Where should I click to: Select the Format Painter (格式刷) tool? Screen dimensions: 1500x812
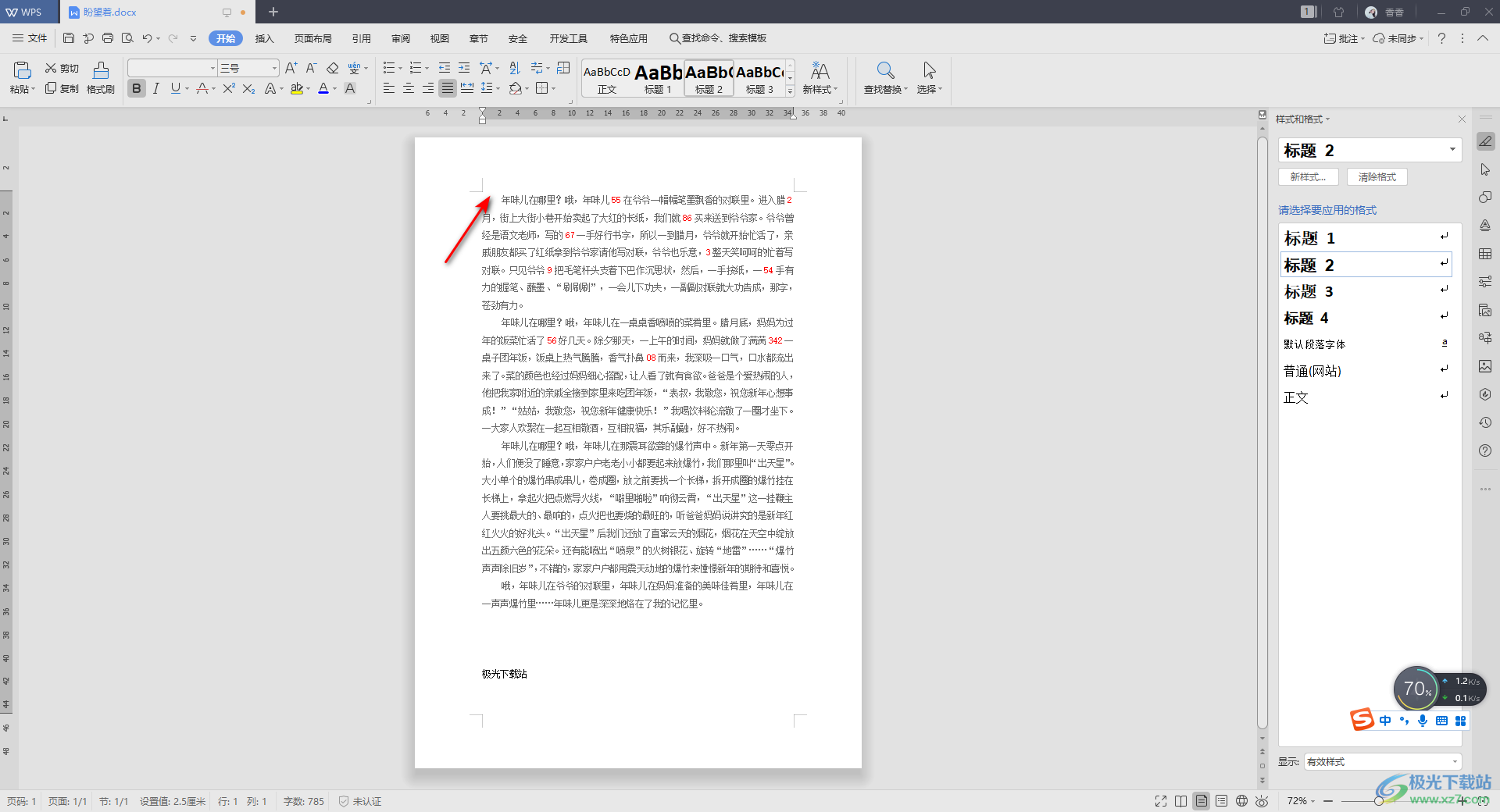[101, 78]
